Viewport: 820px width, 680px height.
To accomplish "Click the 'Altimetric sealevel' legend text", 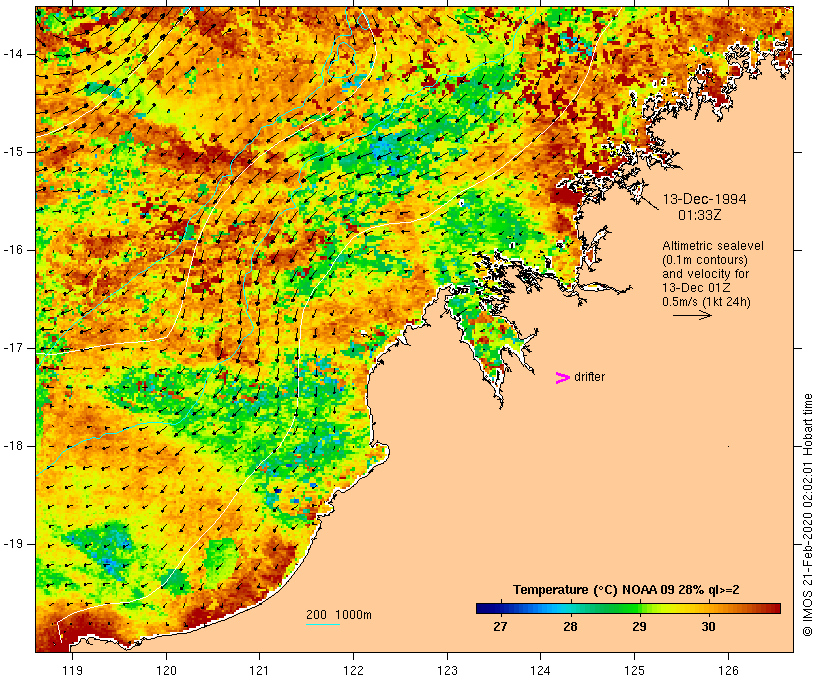I will coord(713,246).
